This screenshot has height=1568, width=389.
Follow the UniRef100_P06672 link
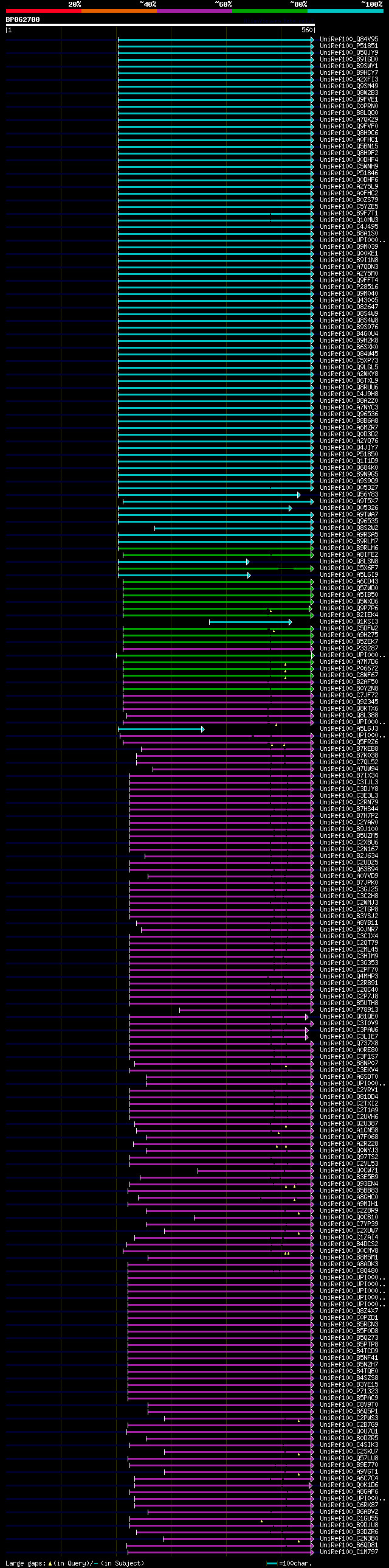point(349,669)
